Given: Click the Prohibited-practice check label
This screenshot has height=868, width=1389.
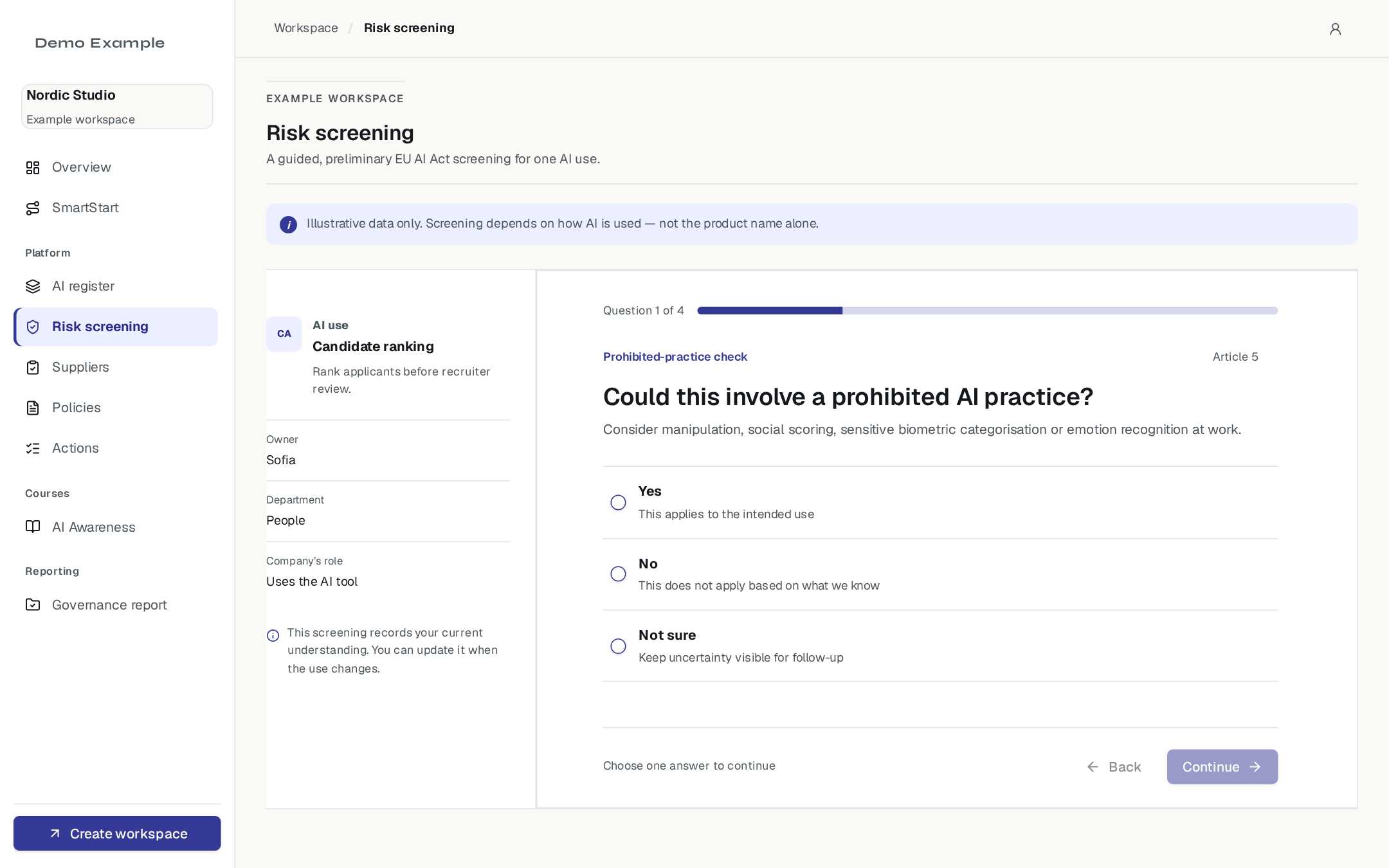Looking at the screenshot, I should point(675,356).
